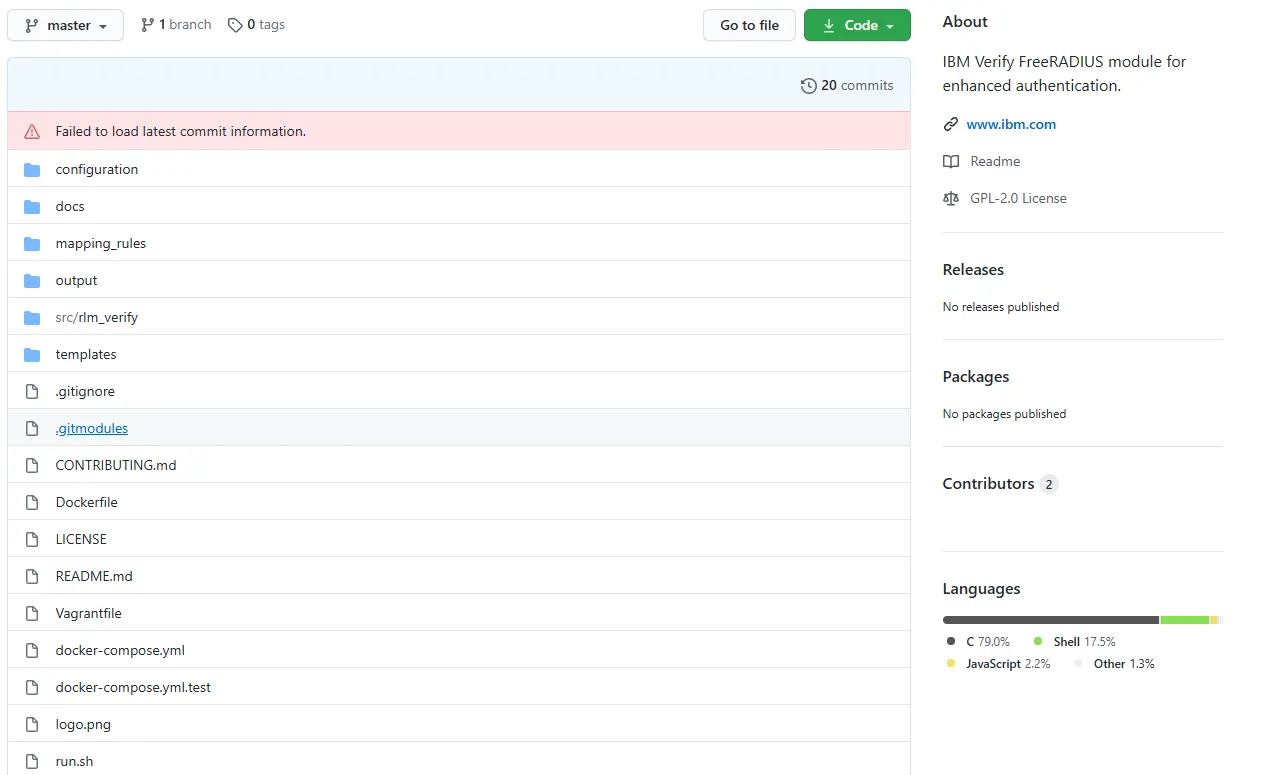Click the templates folder icon
Image resolution: width=1268 pixels, height=775 pixels.
click(x=32, y=354)
